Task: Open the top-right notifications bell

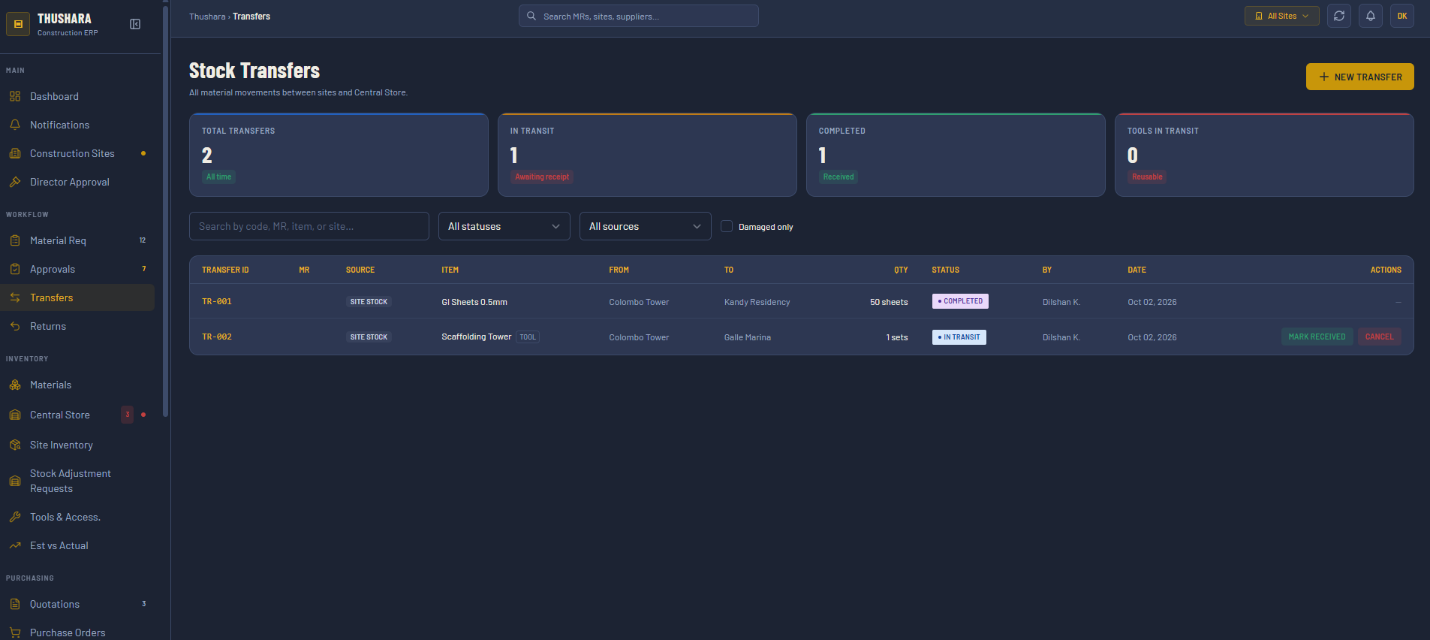Action: (x=1370, y=16)
